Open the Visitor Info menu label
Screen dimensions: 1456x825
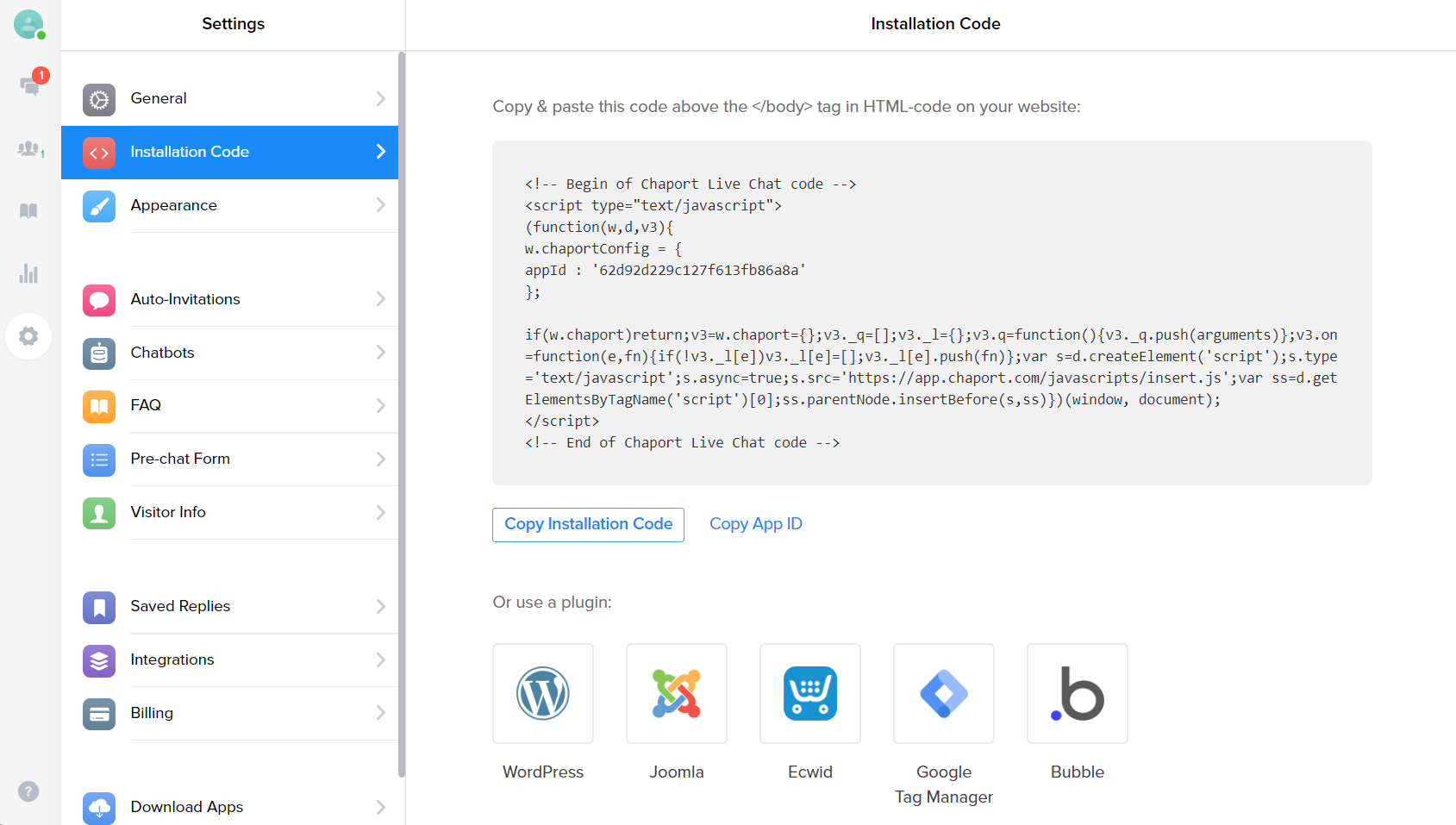[x=168, y=512]
